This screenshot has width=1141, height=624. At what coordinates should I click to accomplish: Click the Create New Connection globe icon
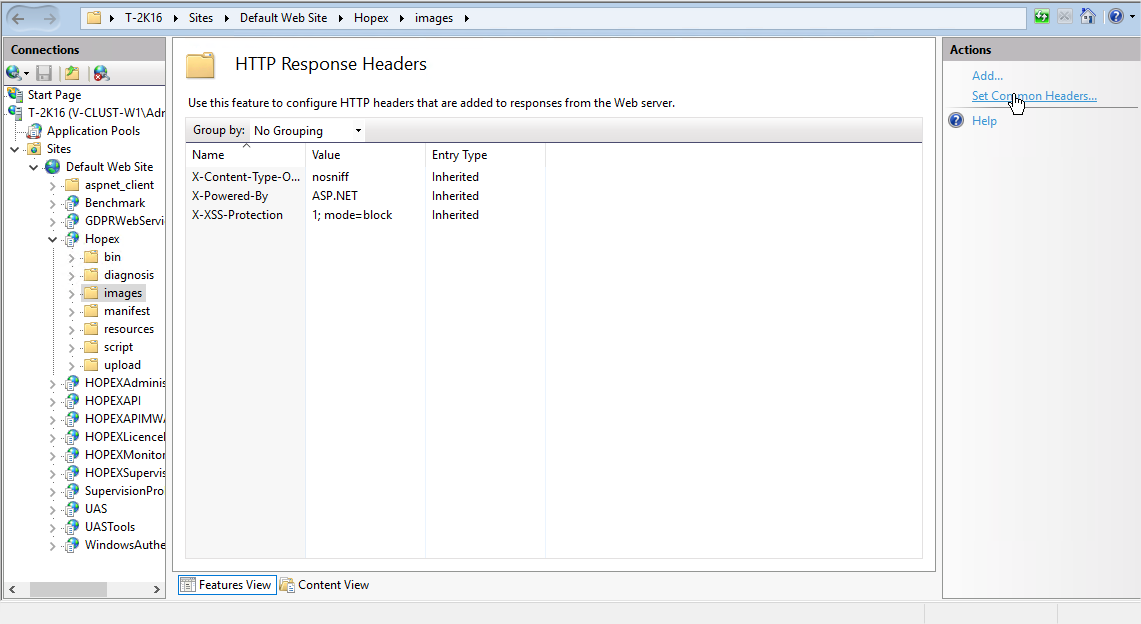[x=14, y=73]
